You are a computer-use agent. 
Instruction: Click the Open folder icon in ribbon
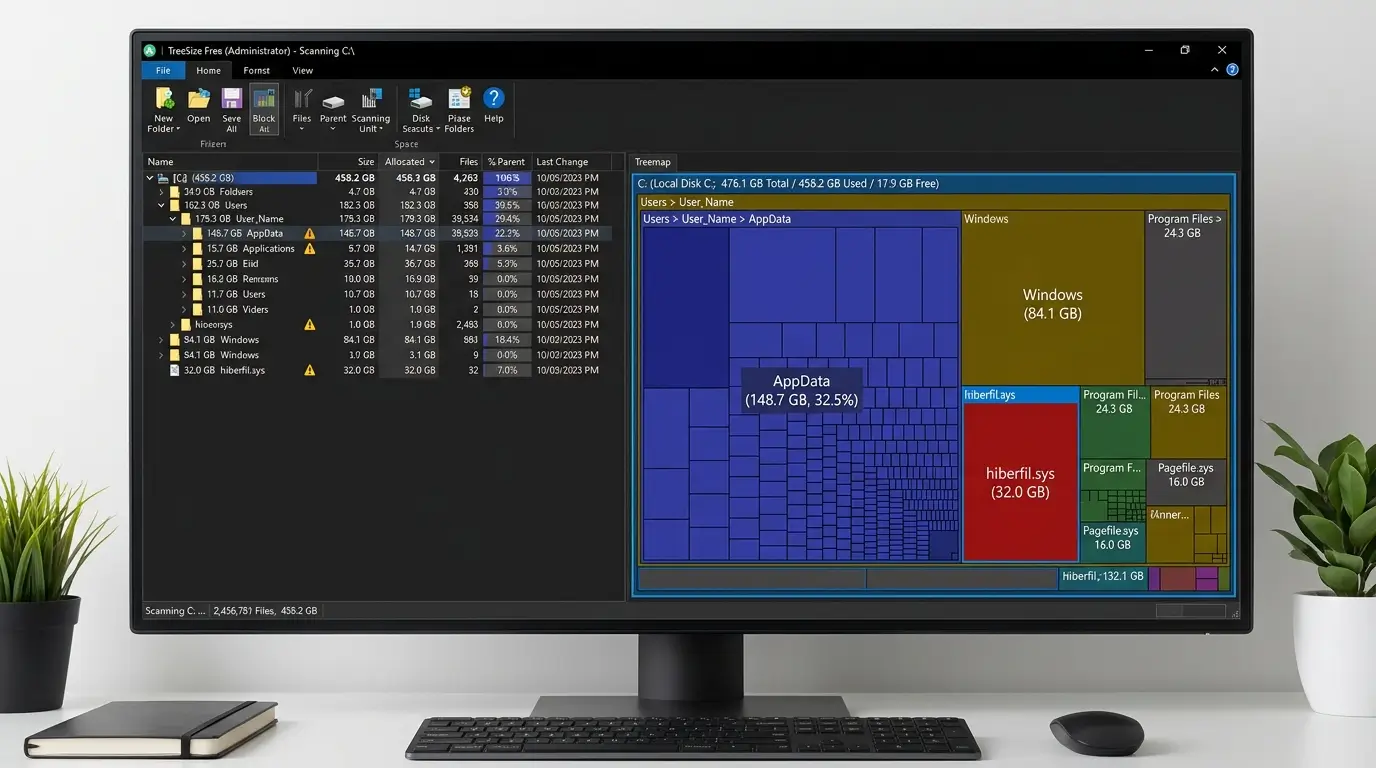coord(199,98)
